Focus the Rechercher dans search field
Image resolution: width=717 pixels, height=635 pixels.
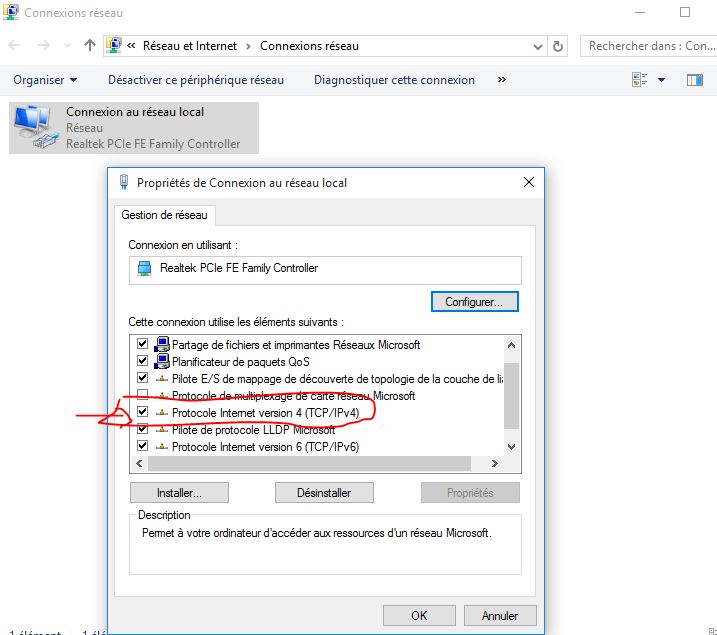648,46
